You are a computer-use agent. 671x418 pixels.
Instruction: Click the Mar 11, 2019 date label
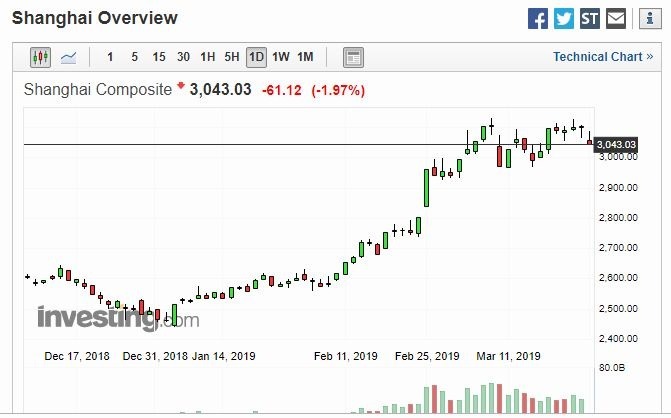[x=508, y=356]
